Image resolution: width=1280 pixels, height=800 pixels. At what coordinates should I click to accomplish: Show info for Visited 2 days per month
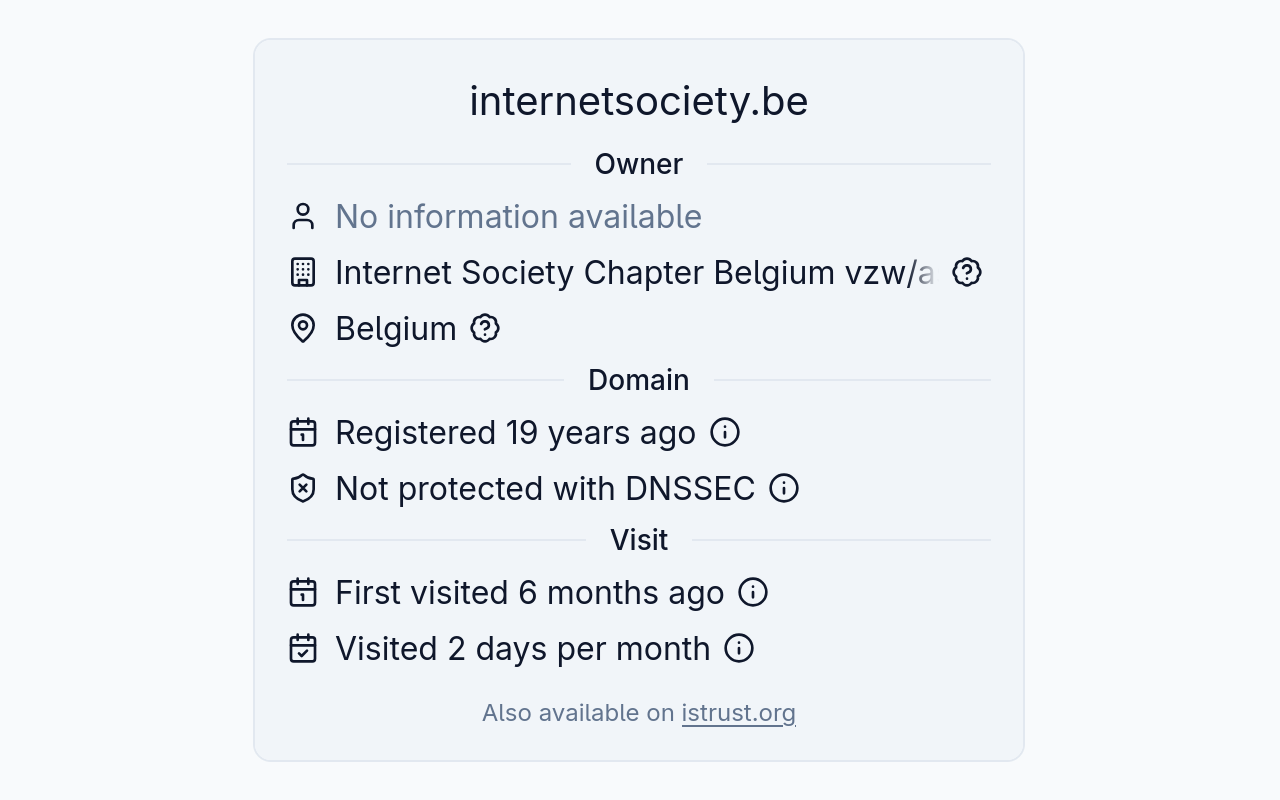[739, 648]
